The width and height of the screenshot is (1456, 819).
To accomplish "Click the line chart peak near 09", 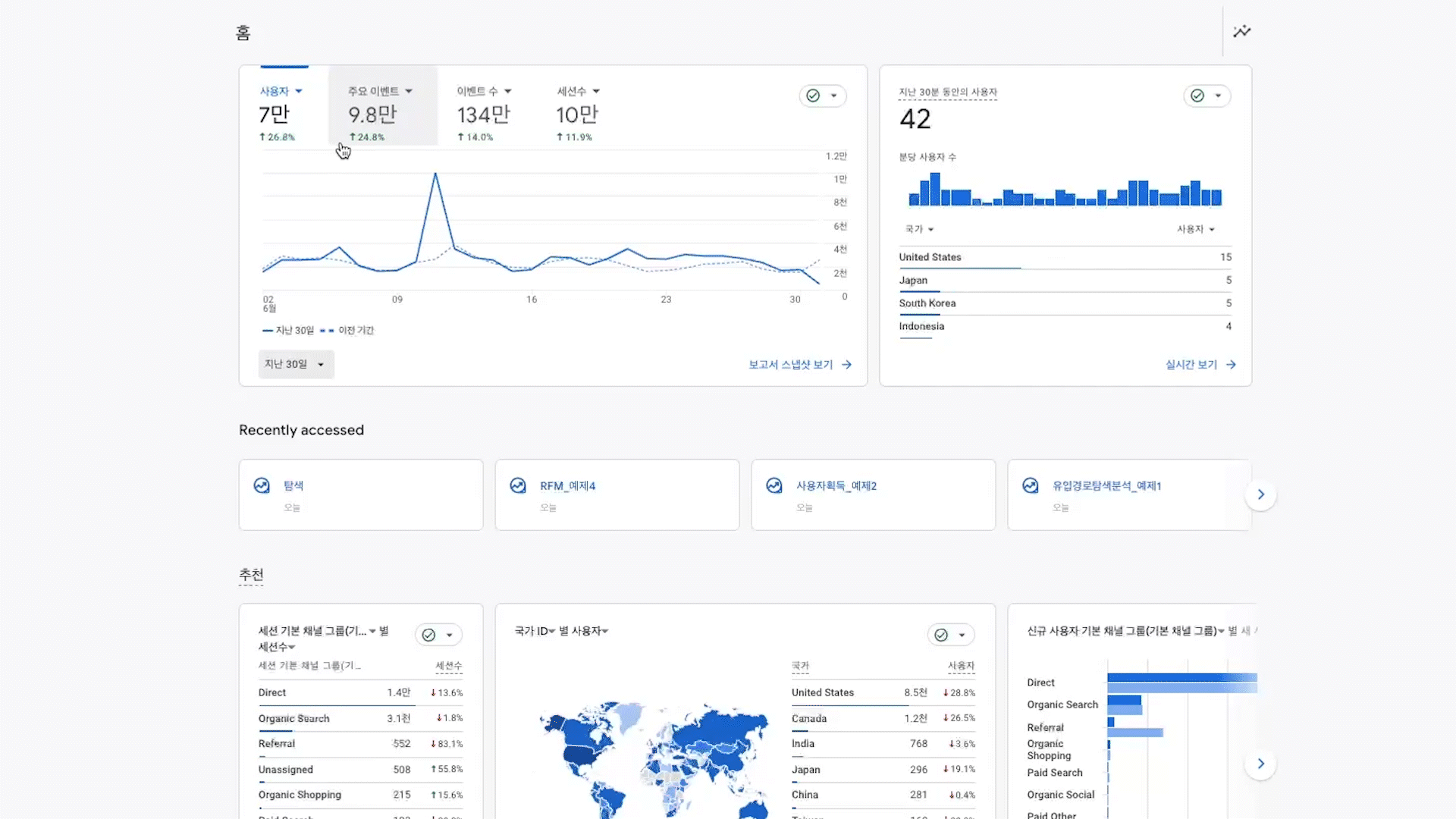I will coord(435,174).
